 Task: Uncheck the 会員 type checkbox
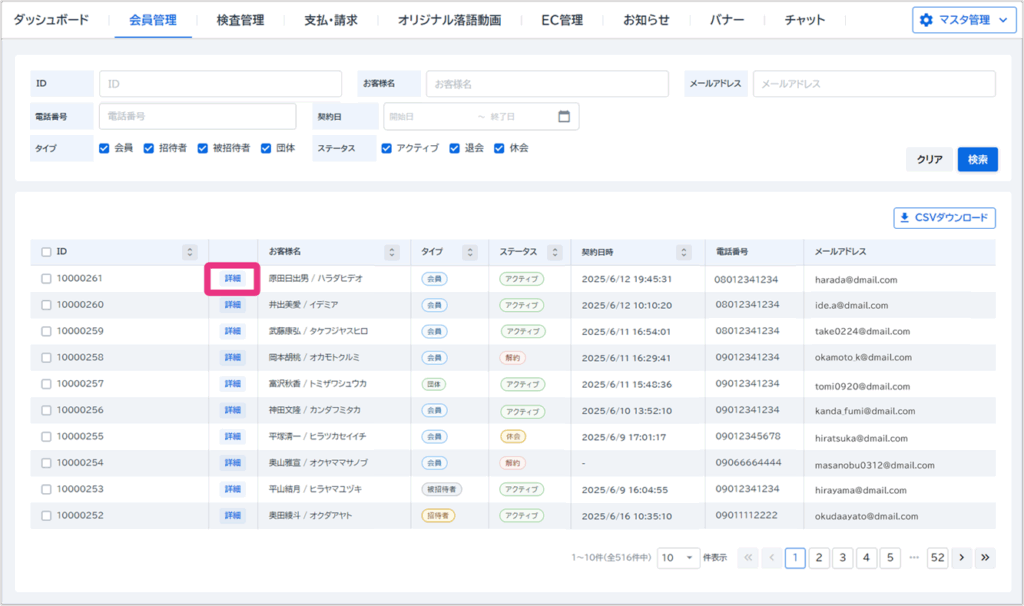coord(104,148)
